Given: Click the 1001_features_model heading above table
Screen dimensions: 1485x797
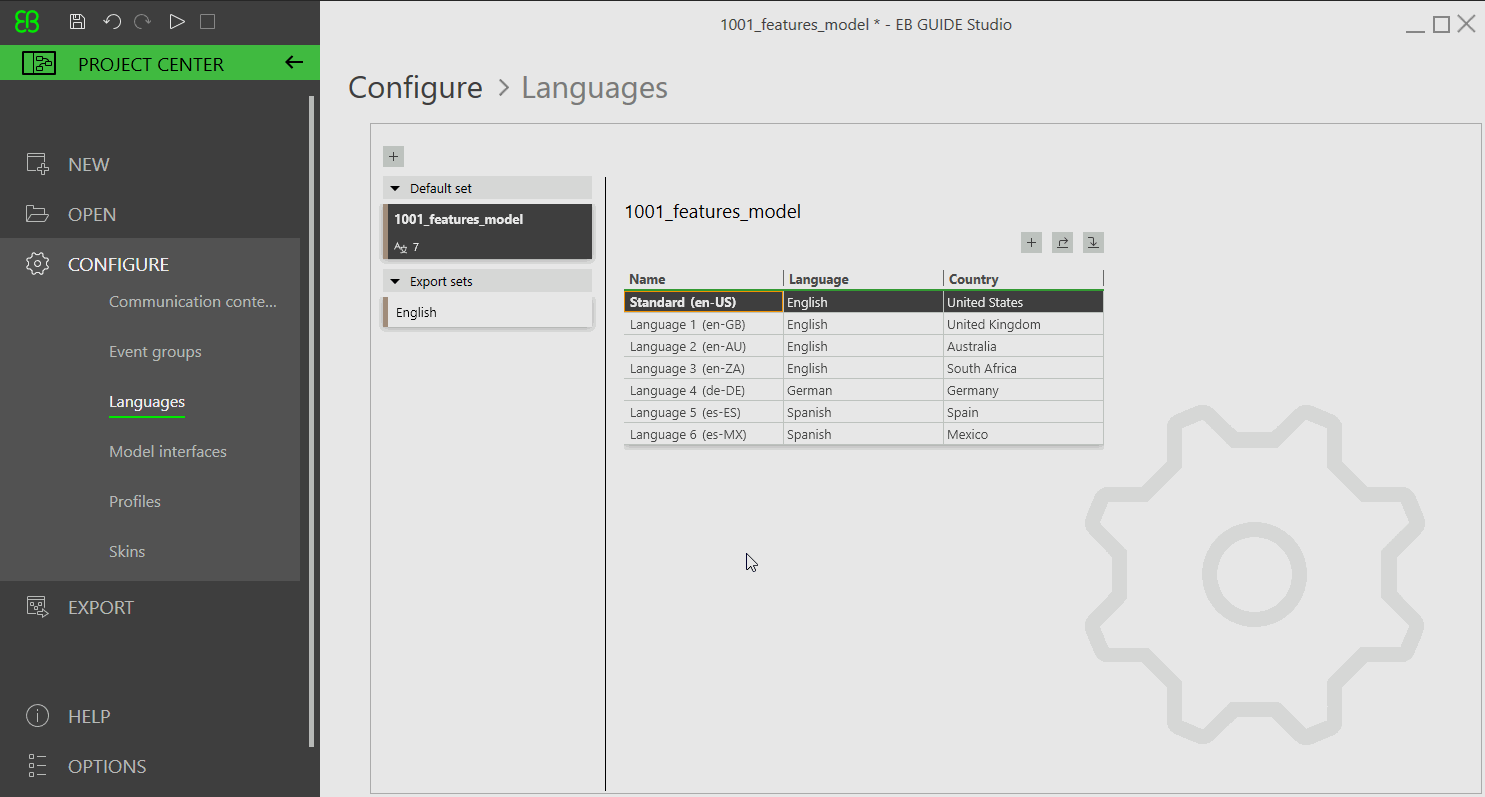Looking at the screenshot, I should (x=713, y=212).
